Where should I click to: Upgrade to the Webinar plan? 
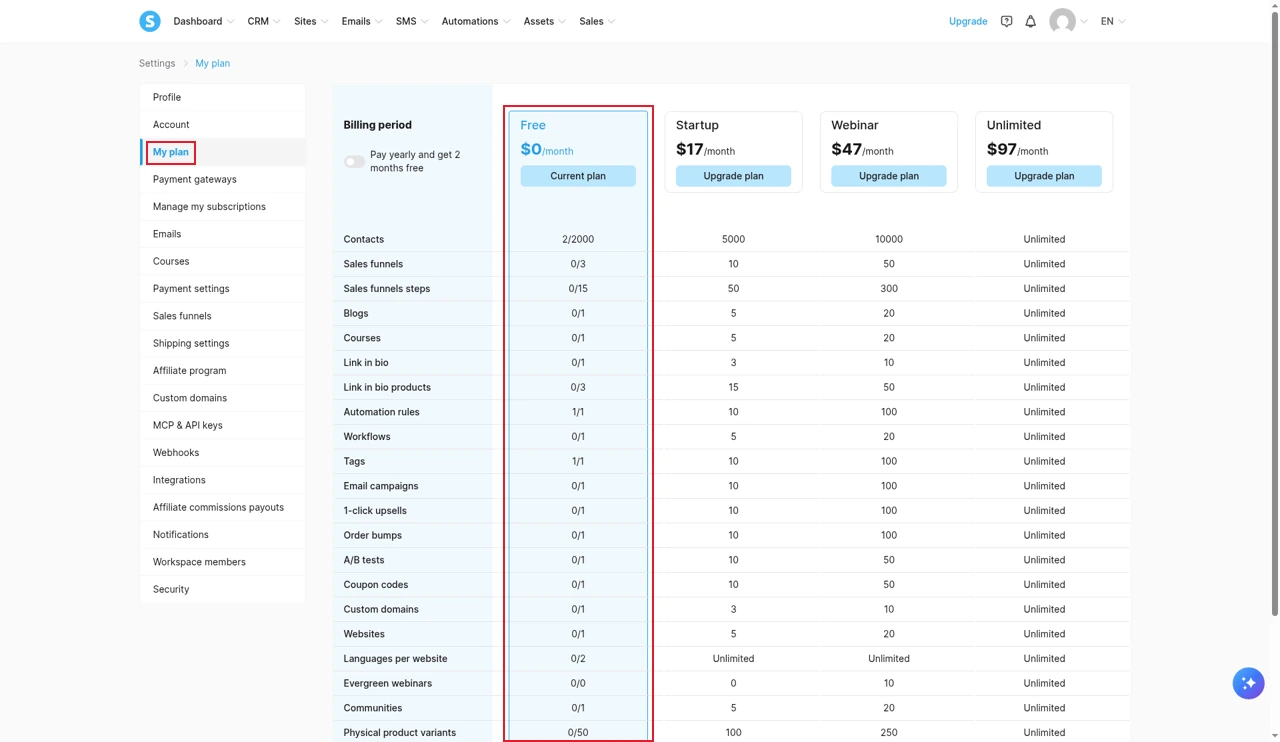[889, 176]
